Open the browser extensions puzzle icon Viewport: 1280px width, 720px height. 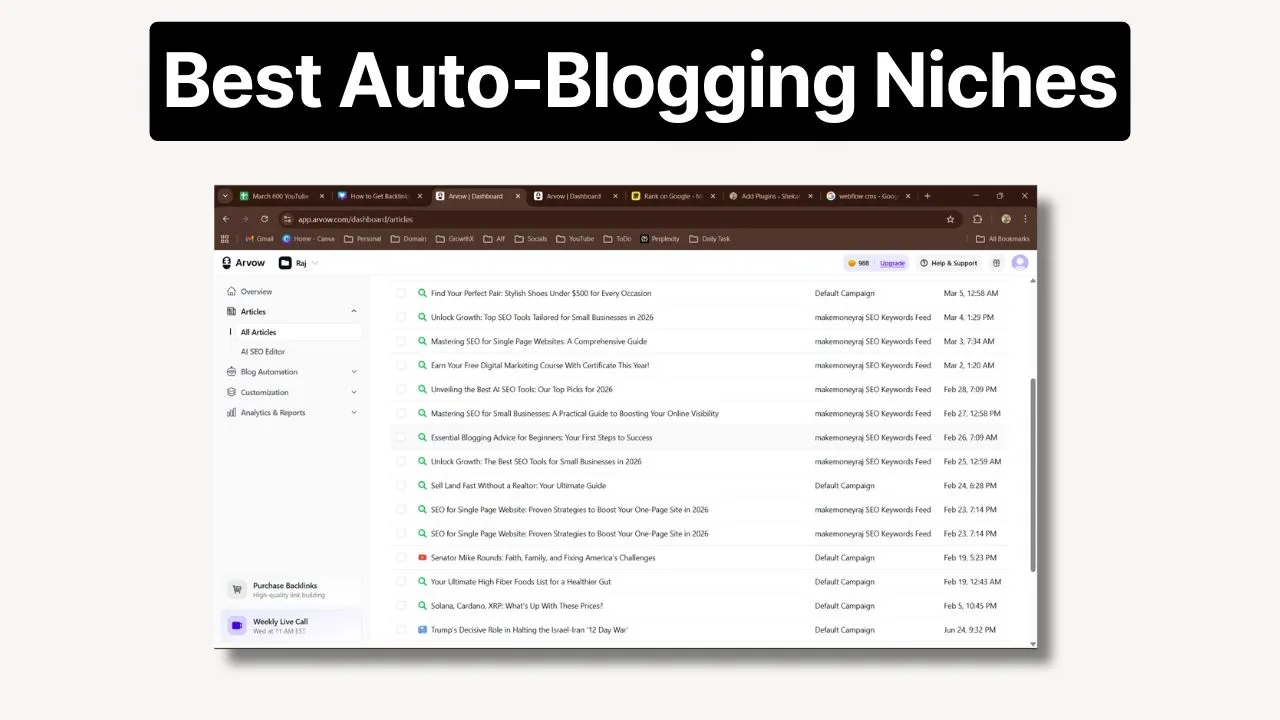coord(978,219)
